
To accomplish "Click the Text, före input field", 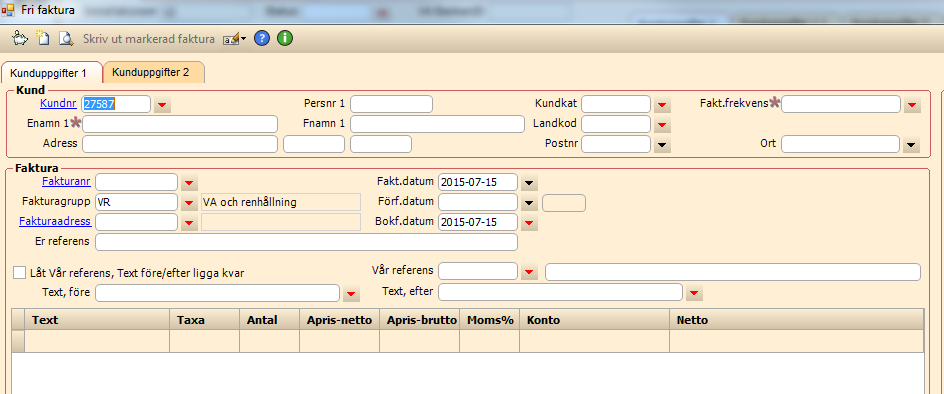I will 217,293.
